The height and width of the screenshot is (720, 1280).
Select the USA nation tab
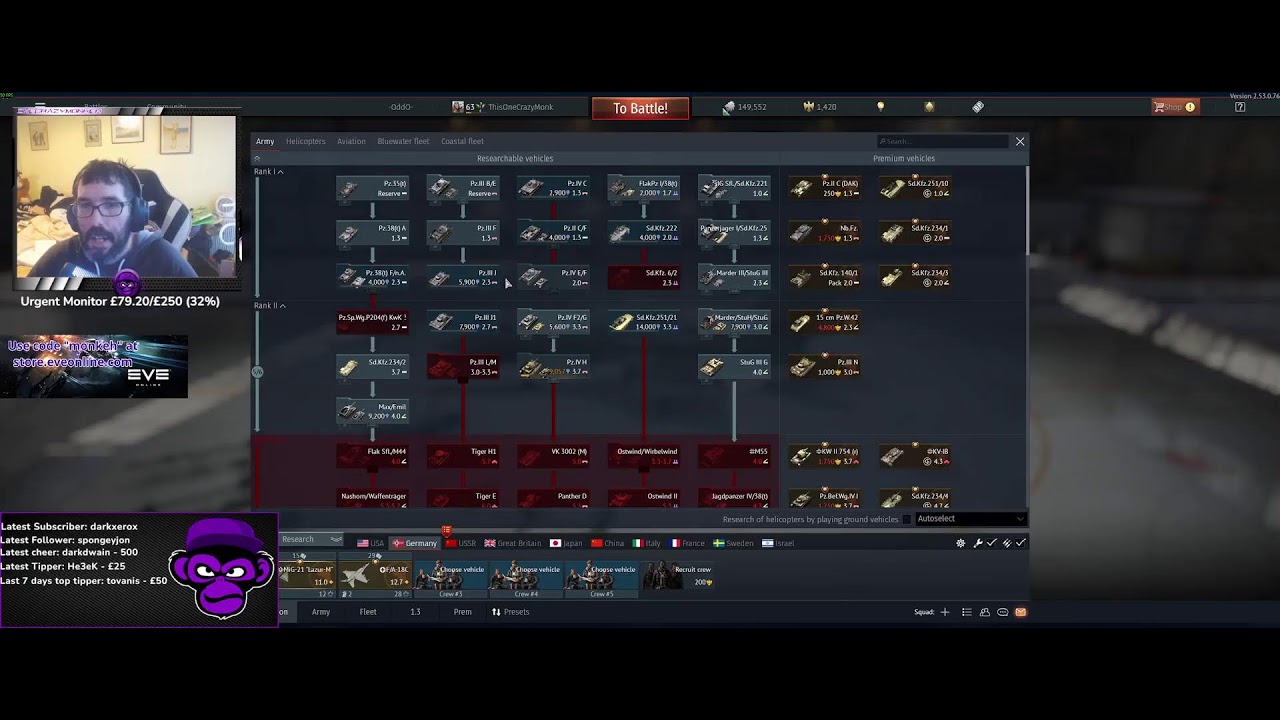point(370,543)
